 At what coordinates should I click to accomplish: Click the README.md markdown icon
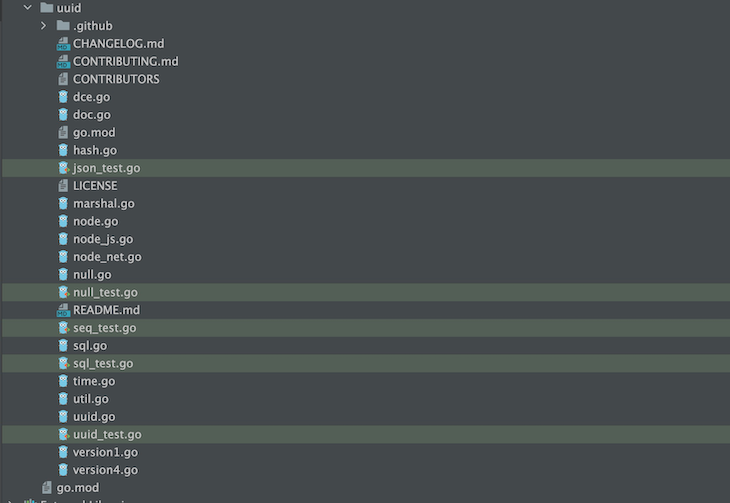pos(63,310)
